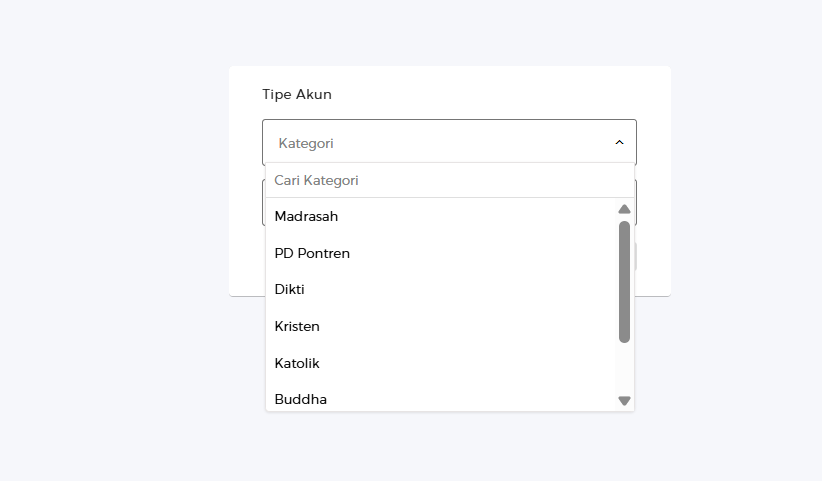Choose the Katolik category
The width and height of the screenshot is (822, 481).
point(297,363)
